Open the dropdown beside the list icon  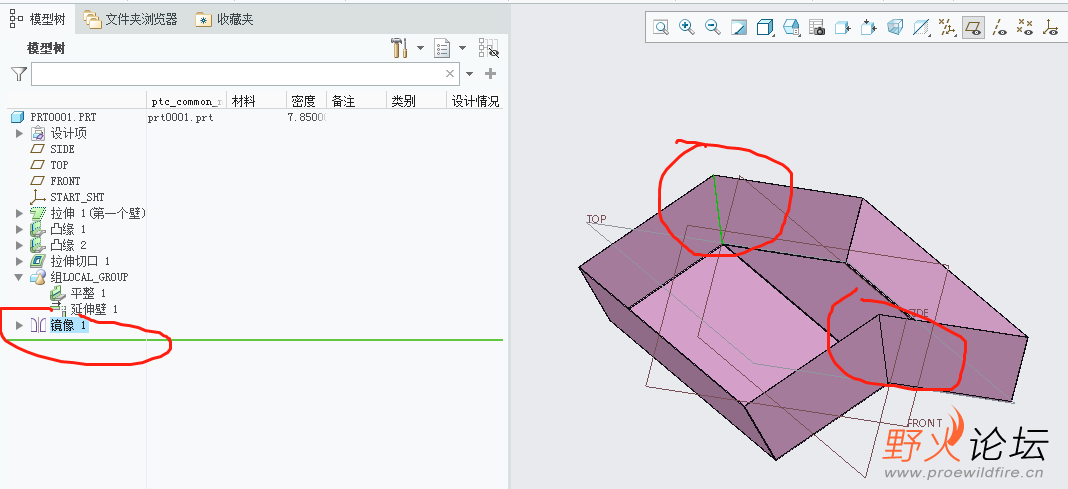click(462, 48)
